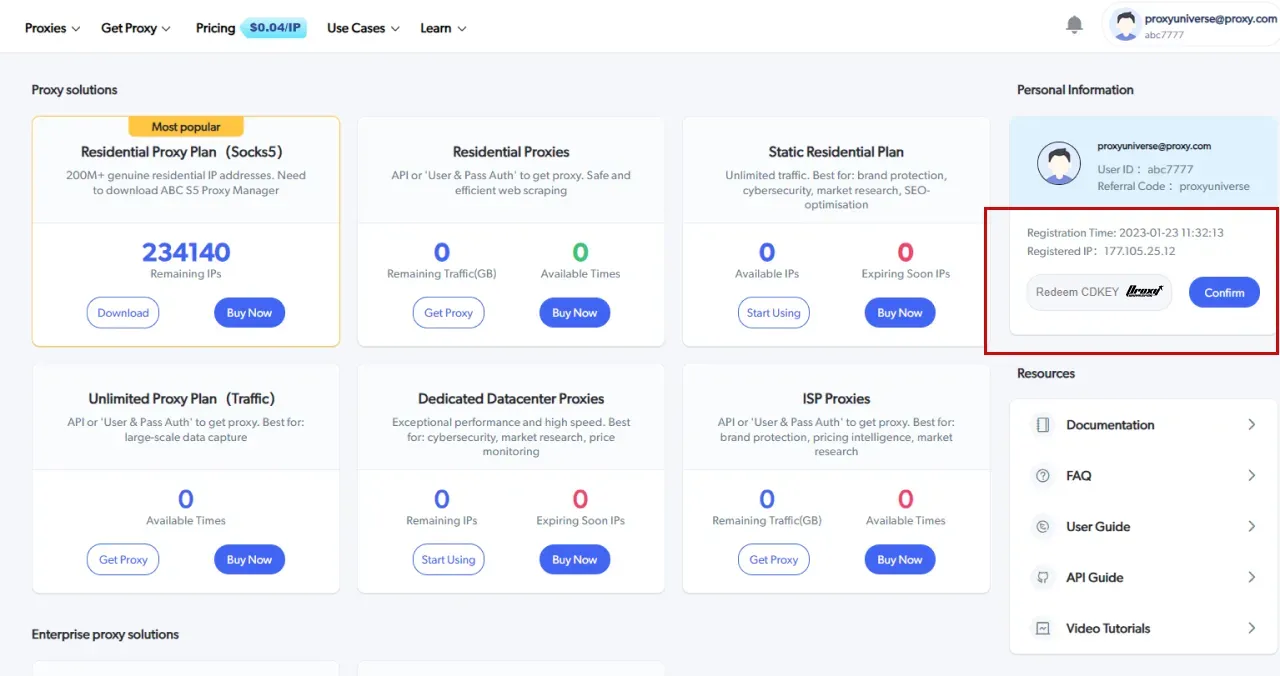Screen dimensions: 1280x676
Task: Open the Pricing menu item
Action: (x=216, y=28)
